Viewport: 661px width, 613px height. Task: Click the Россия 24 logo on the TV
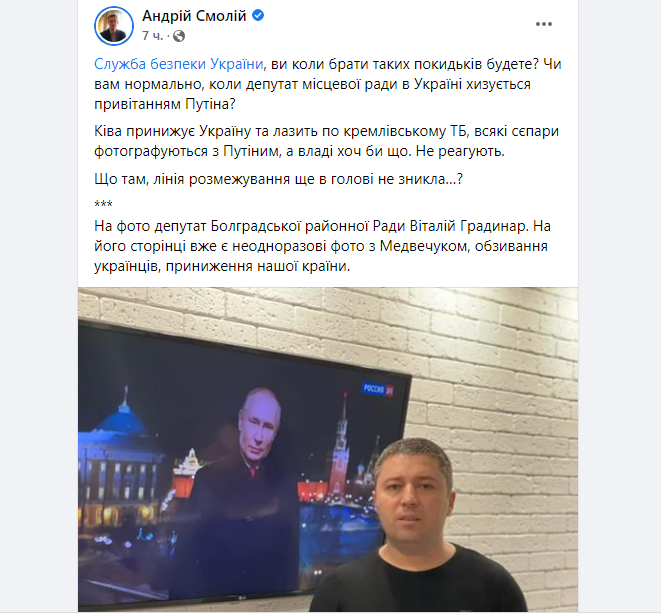coord(378,389)
